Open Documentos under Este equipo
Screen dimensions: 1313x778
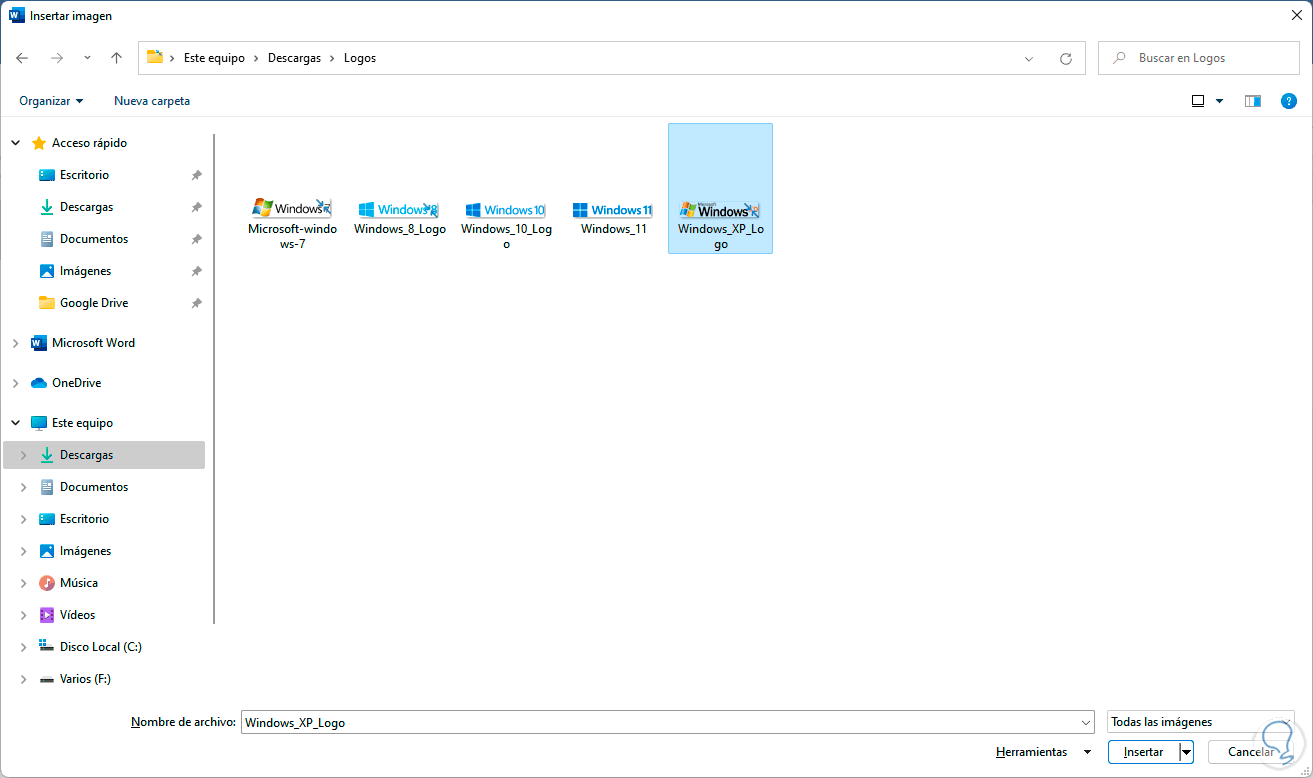pyautogui.click(x=94, y=487)
